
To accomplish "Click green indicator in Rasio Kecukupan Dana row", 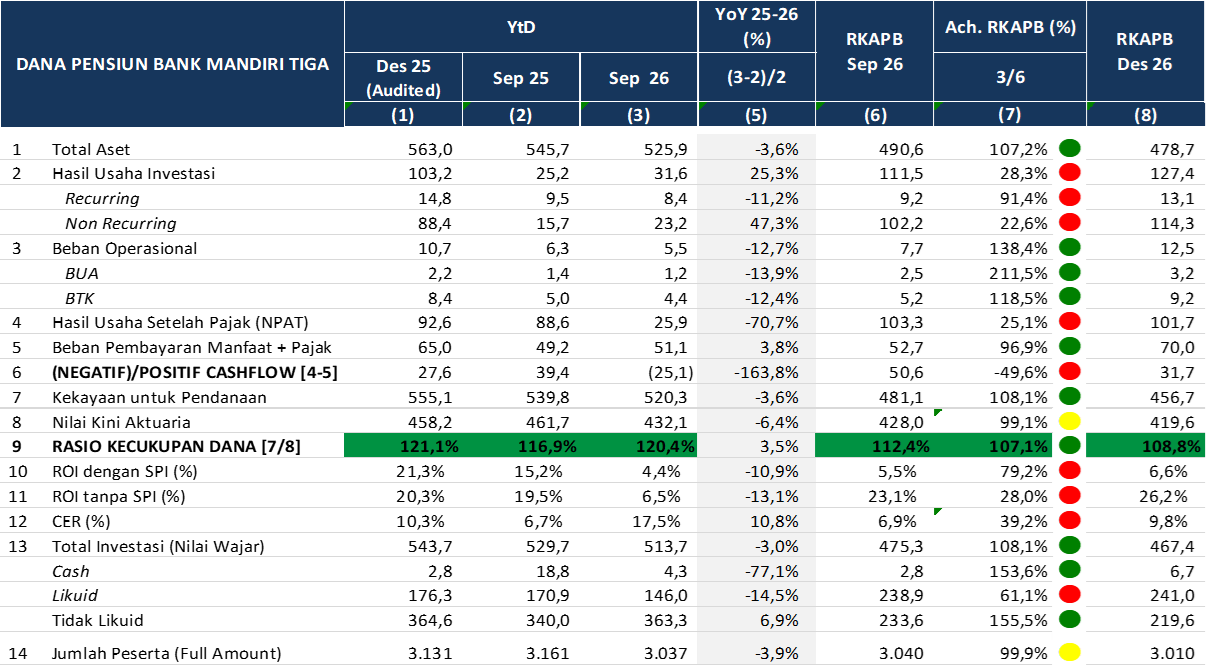I will point(1069,446).
